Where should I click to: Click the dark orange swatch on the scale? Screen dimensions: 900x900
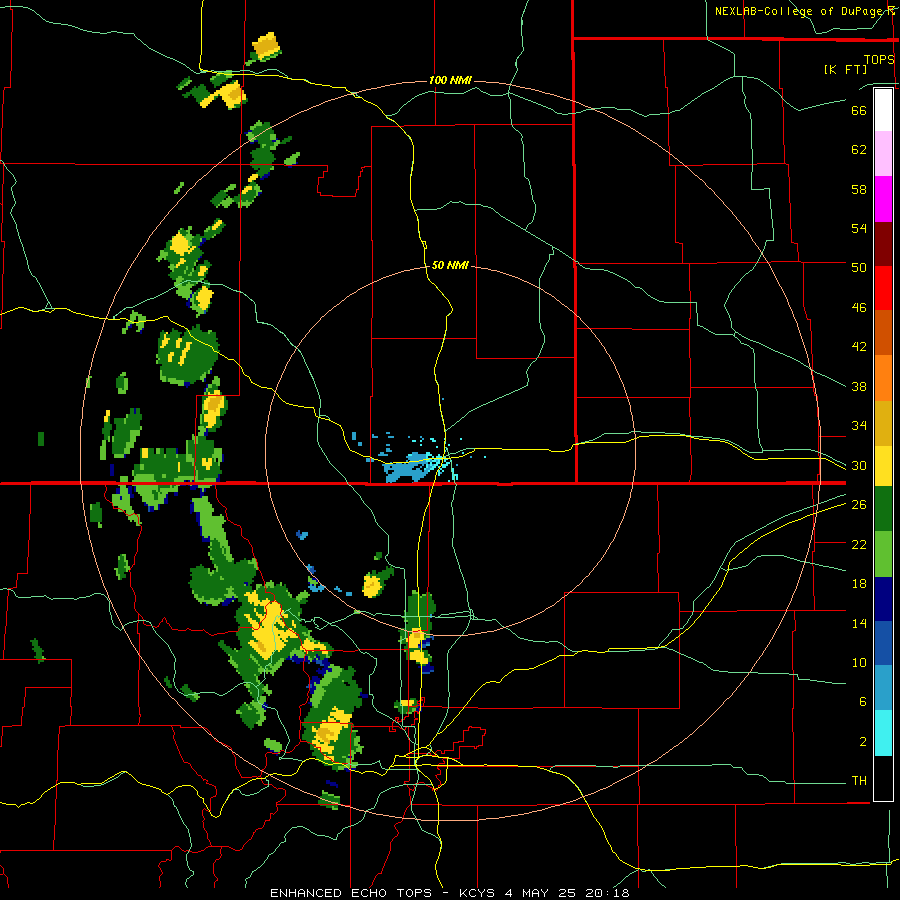click(883, 333)
